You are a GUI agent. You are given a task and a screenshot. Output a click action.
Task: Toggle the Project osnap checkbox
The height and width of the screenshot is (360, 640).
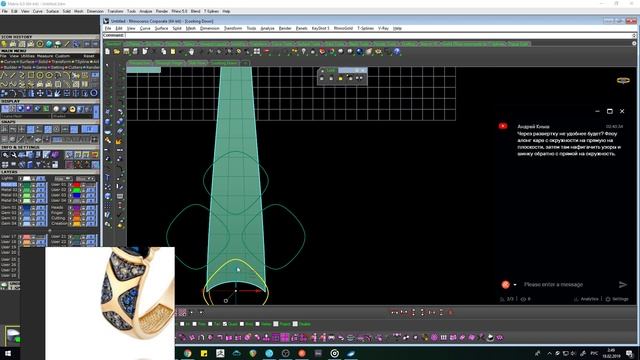click(x=276, y=324)
